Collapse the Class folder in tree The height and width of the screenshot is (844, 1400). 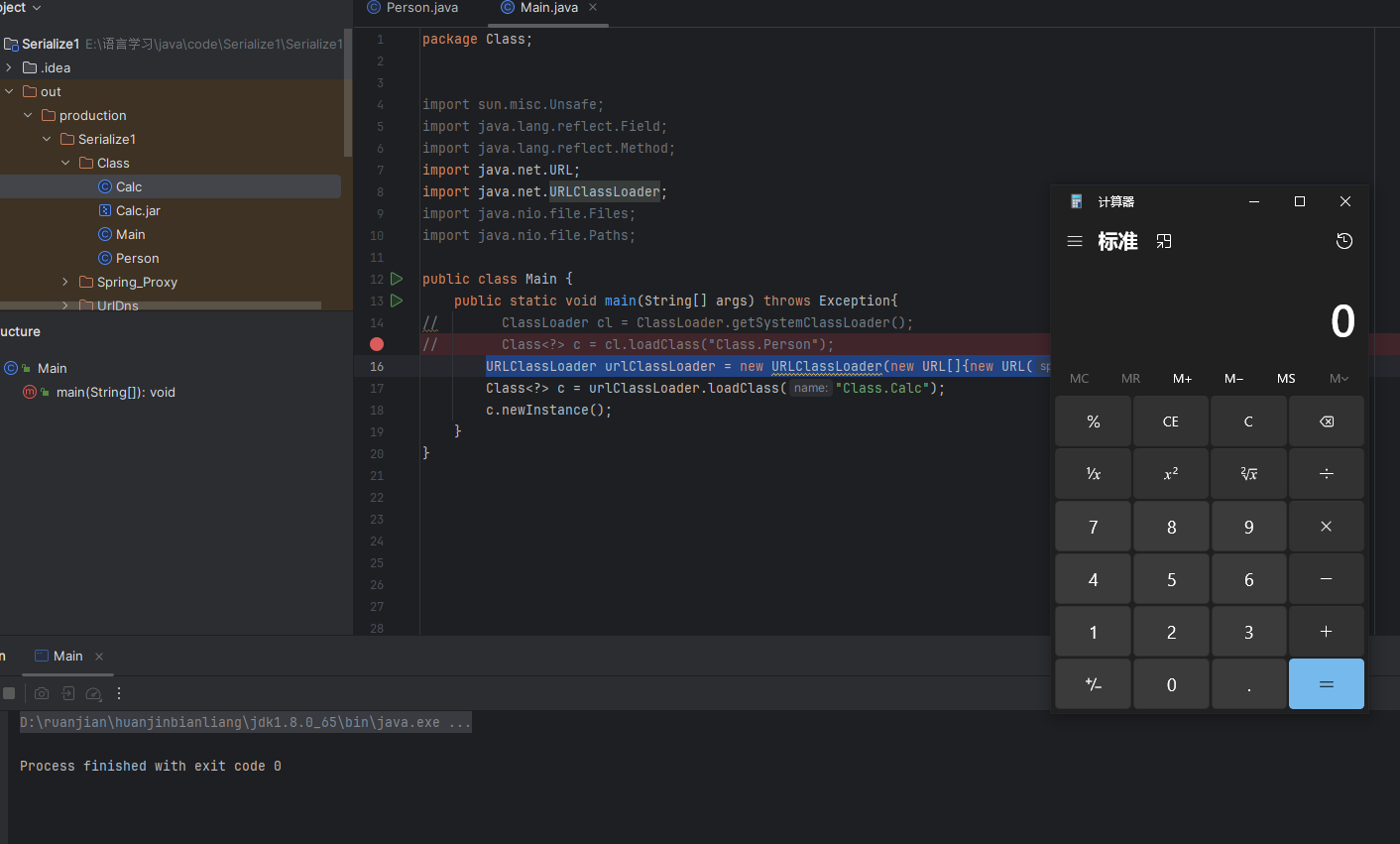(x=65, y=163)
